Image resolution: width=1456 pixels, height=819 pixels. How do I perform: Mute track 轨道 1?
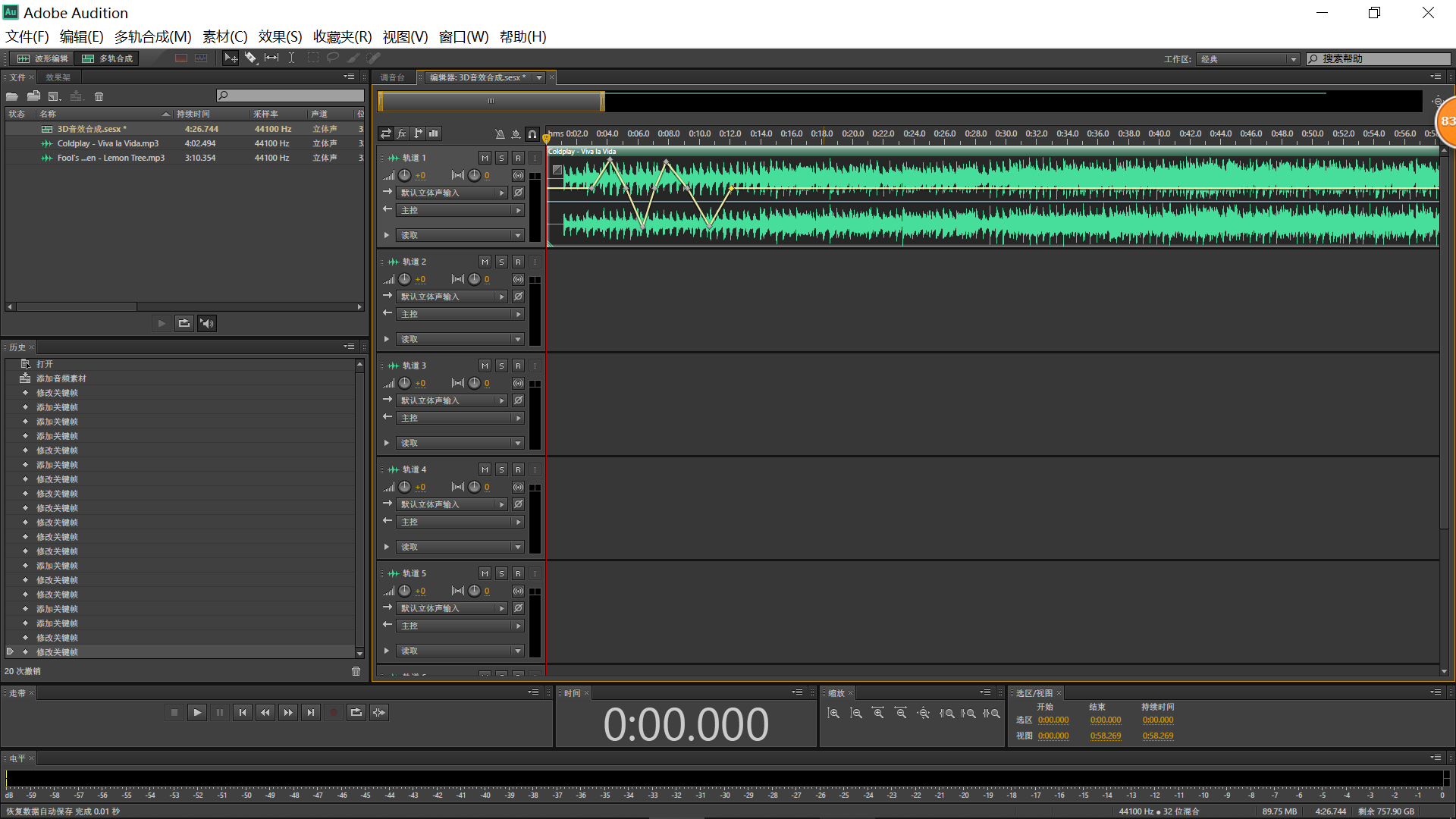pyautogui.click(x=485, y=158)
